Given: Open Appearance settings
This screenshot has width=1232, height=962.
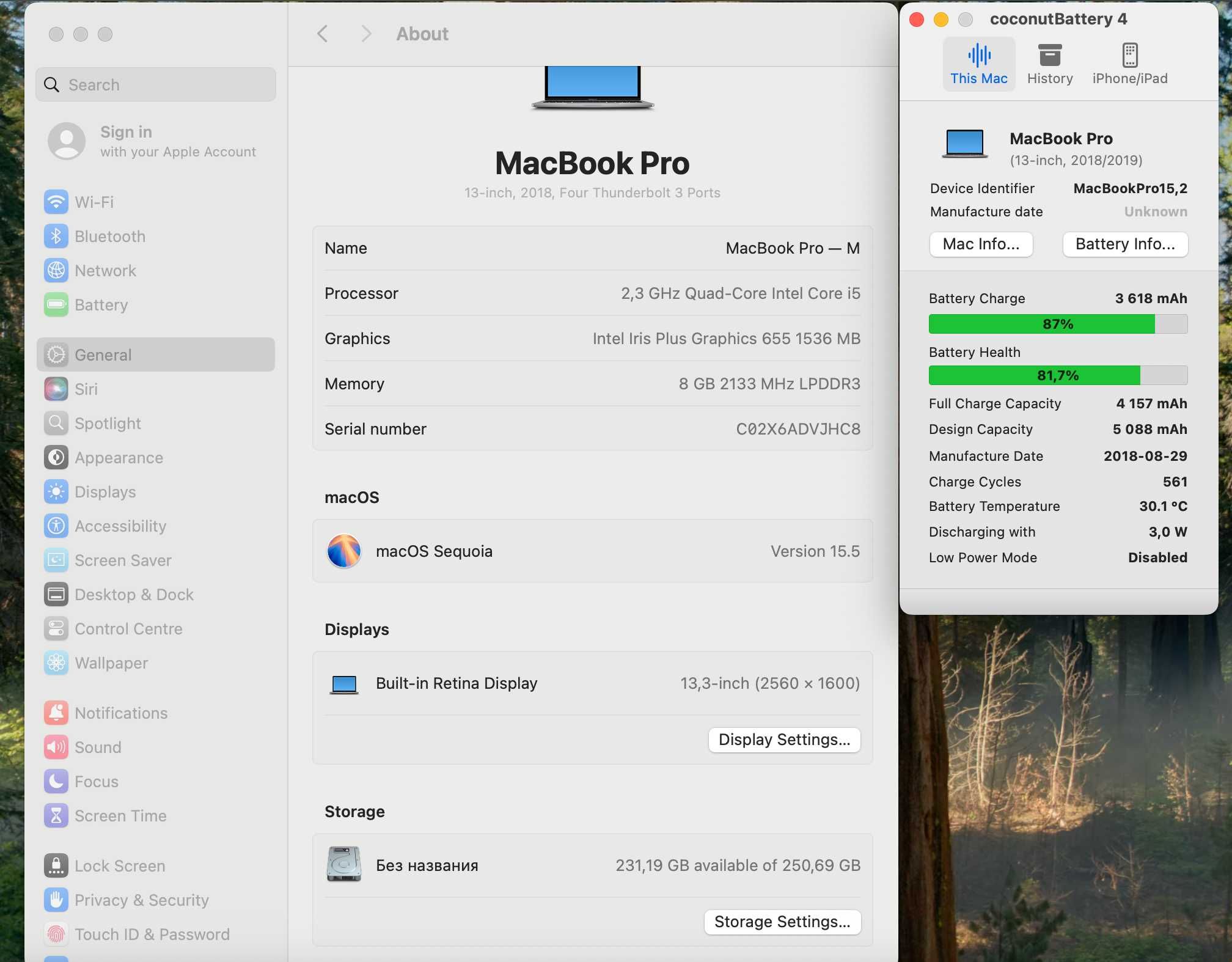Looking at the screenshot, I should tap(156, 458).
